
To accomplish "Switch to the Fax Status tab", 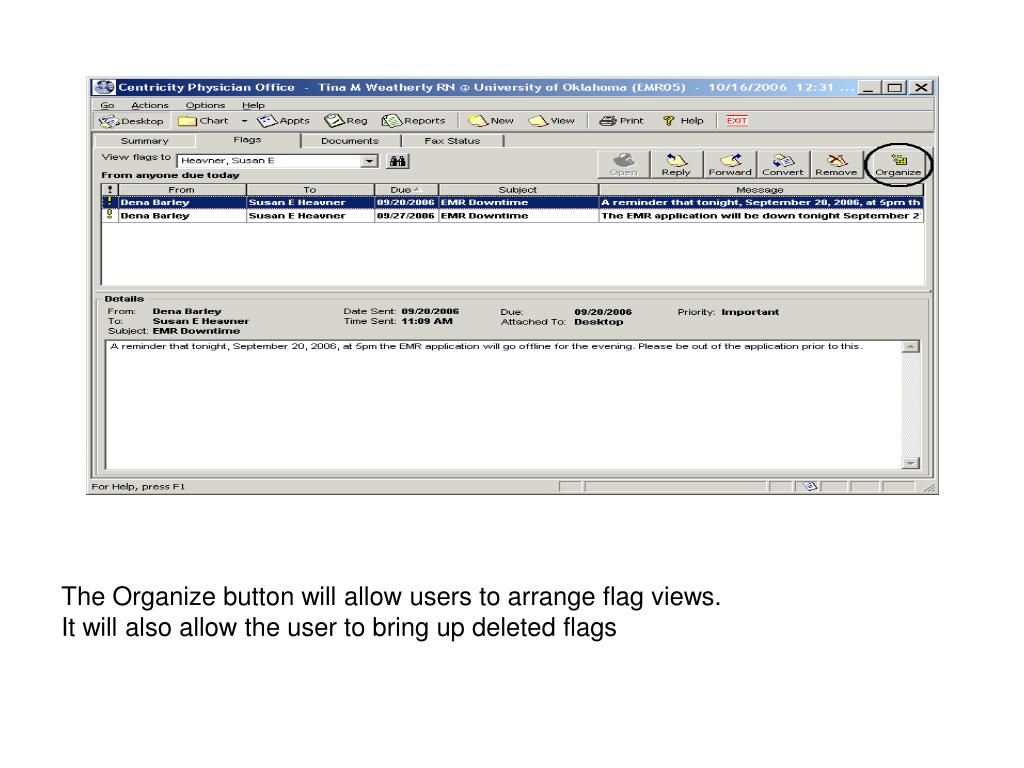I will point(452,140).
